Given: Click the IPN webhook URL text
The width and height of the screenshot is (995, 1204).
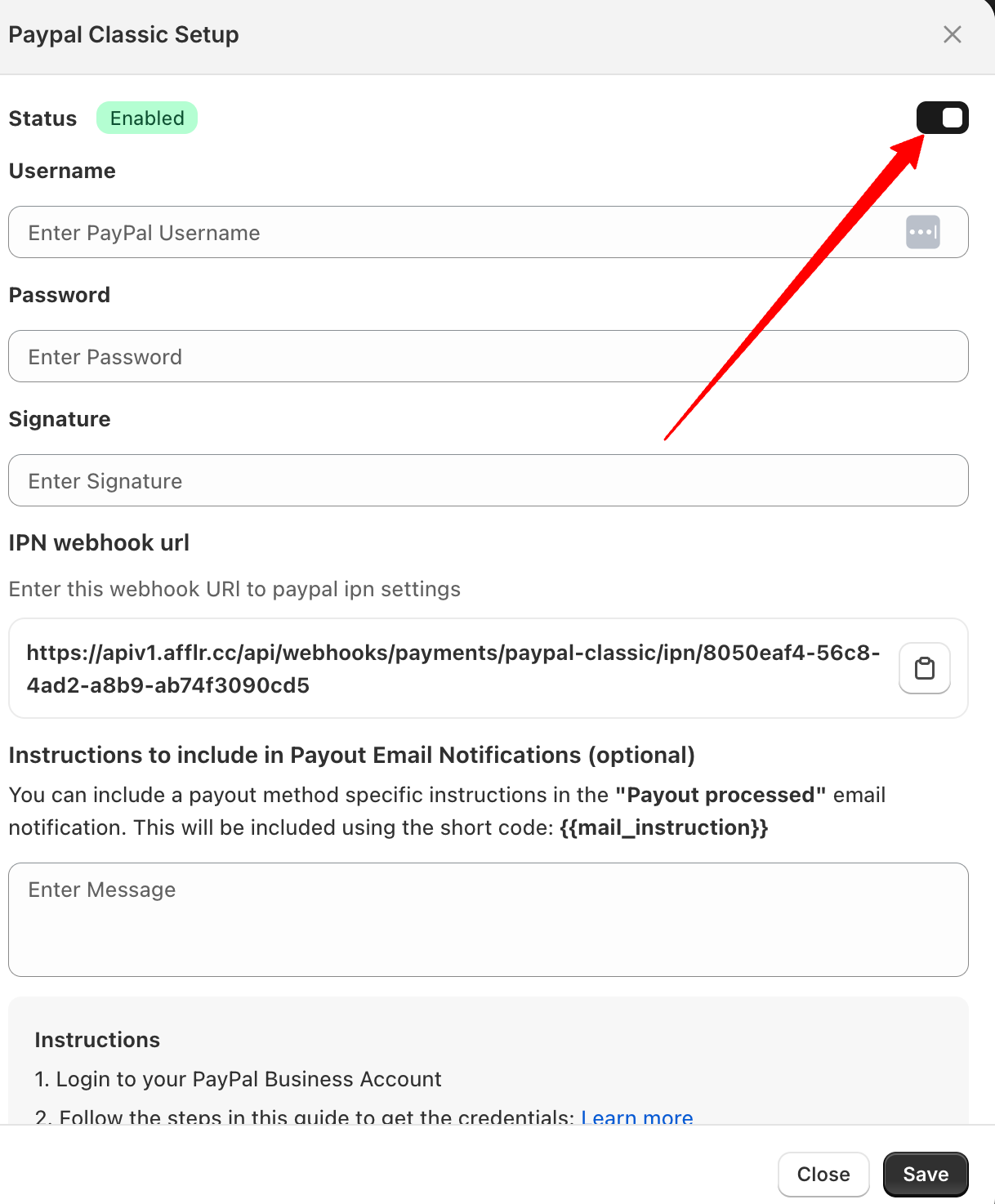Looking at the screenshot, I should 453,668.
